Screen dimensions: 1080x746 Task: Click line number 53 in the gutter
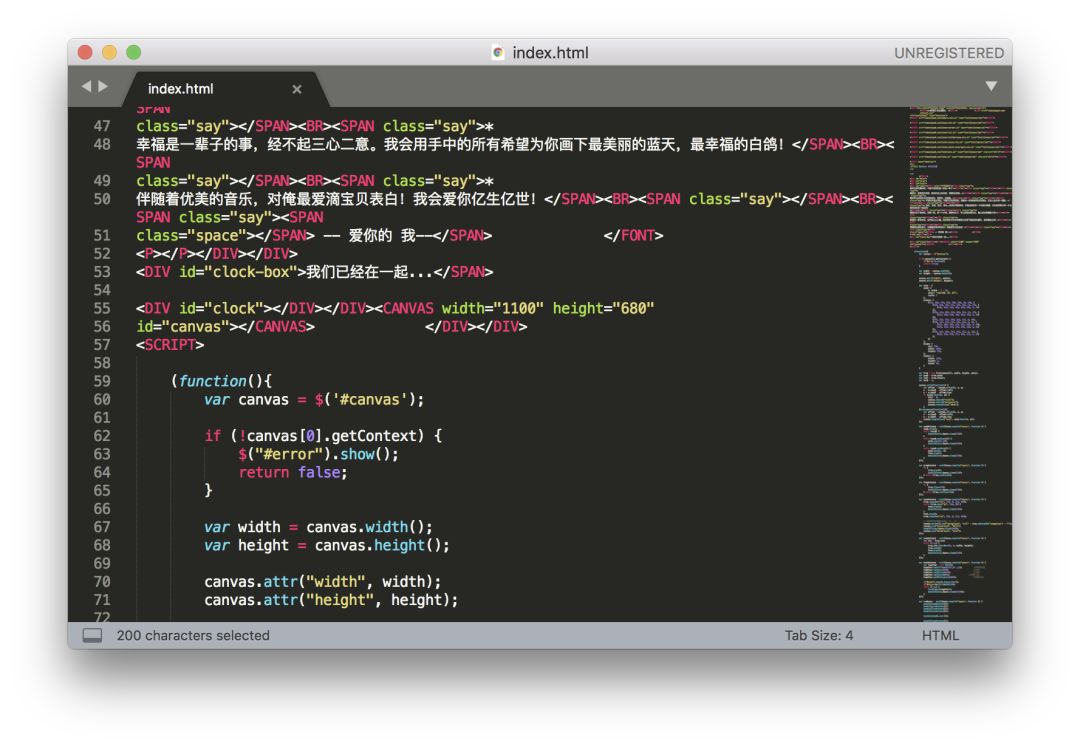pos(102,271)
